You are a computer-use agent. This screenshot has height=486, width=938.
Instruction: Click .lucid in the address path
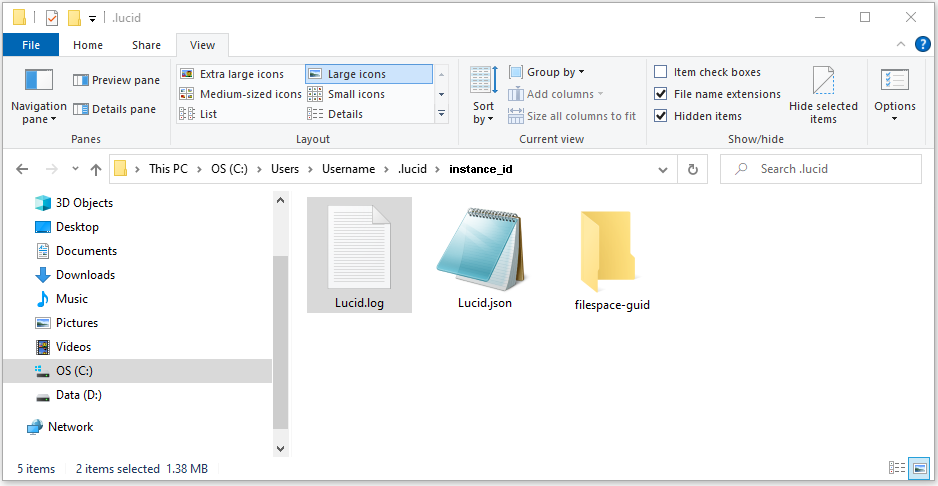click(x=412, y=169)
